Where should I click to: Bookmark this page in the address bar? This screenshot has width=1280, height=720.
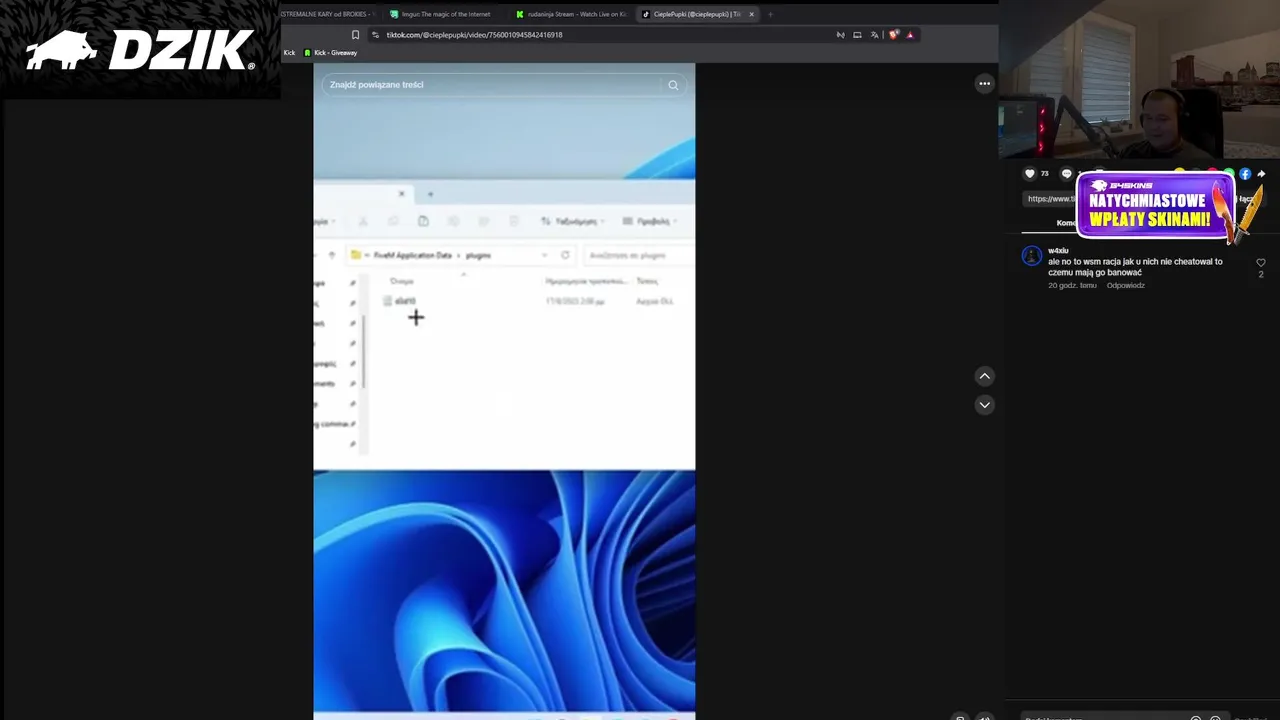(355, 35)
